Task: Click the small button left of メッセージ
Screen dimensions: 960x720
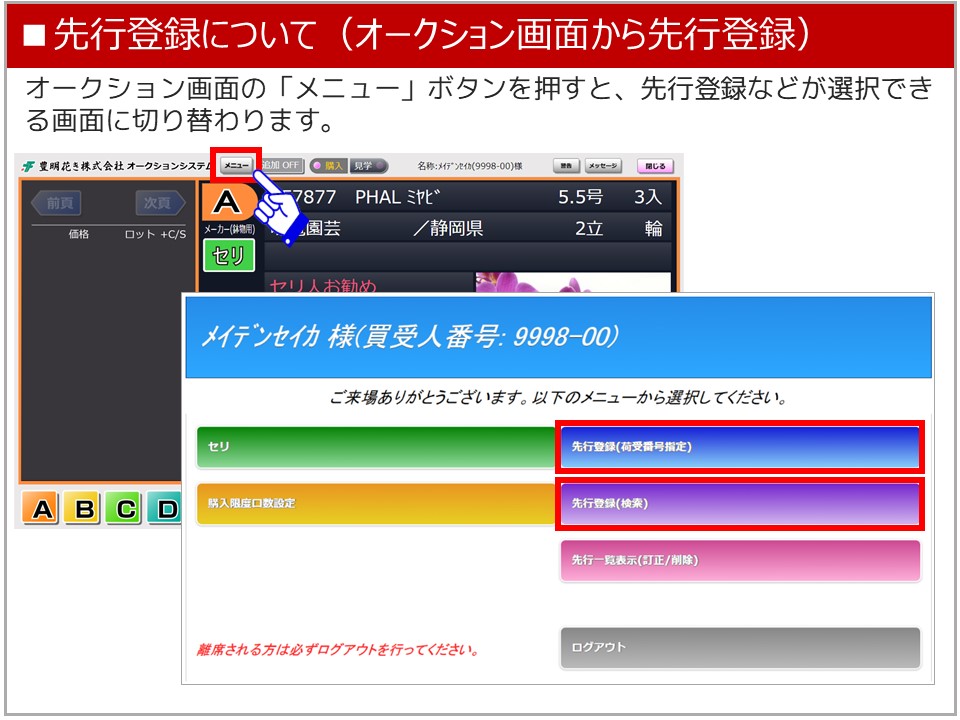Action: click(x=566, y=166)
